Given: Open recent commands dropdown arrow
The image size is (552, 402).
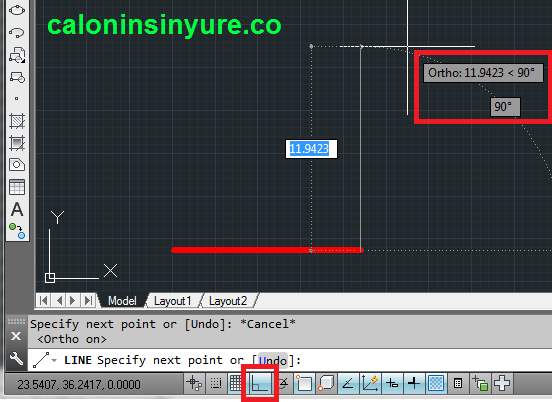Looking at the screenshot, I should [x=55, y=360].
